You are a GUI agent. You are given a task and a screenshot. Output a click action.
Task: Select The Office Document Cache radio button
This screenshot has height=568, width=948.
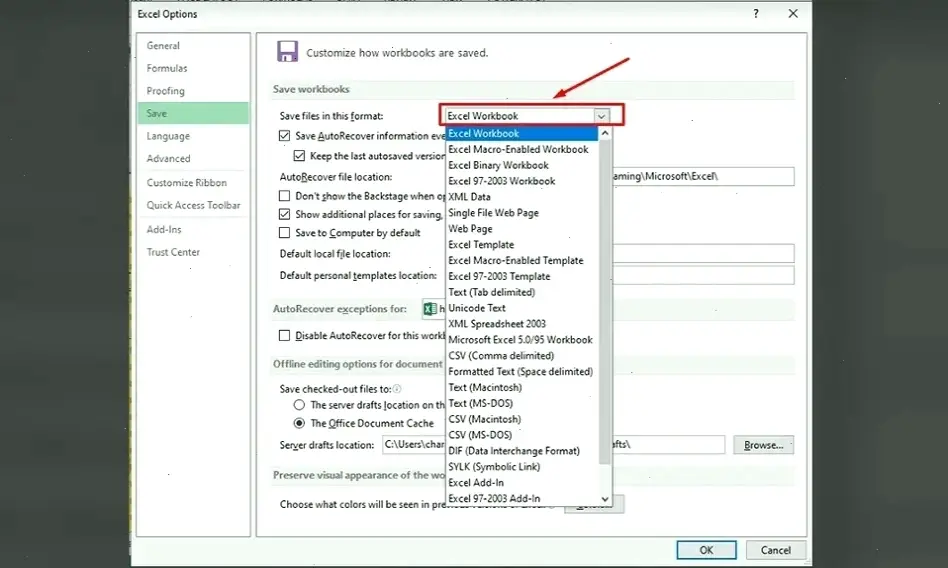click(299, 423)
